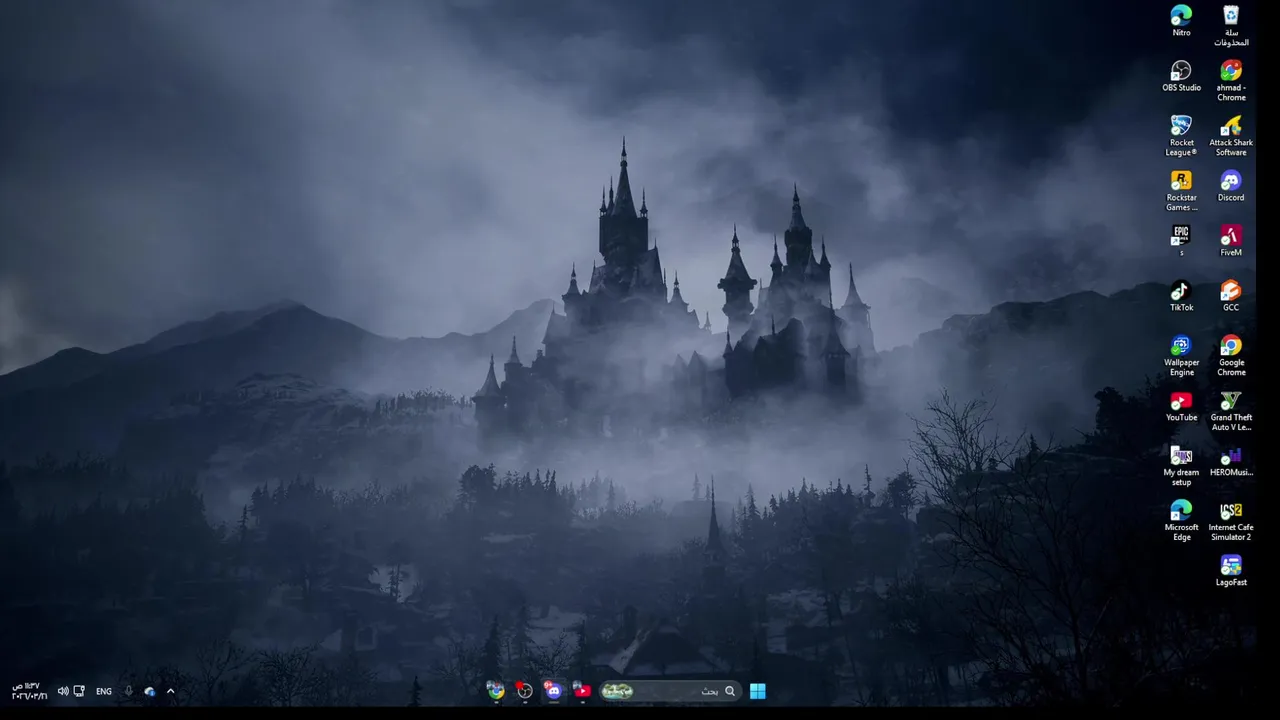Open the Recycle Bin desktop icon
The image size is (1280, 720).
point(1231,25)
